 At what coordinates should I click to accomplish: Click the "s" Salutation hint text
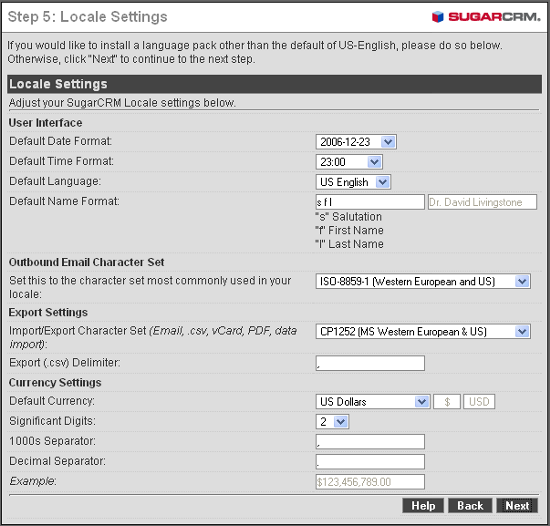point(348,217)
